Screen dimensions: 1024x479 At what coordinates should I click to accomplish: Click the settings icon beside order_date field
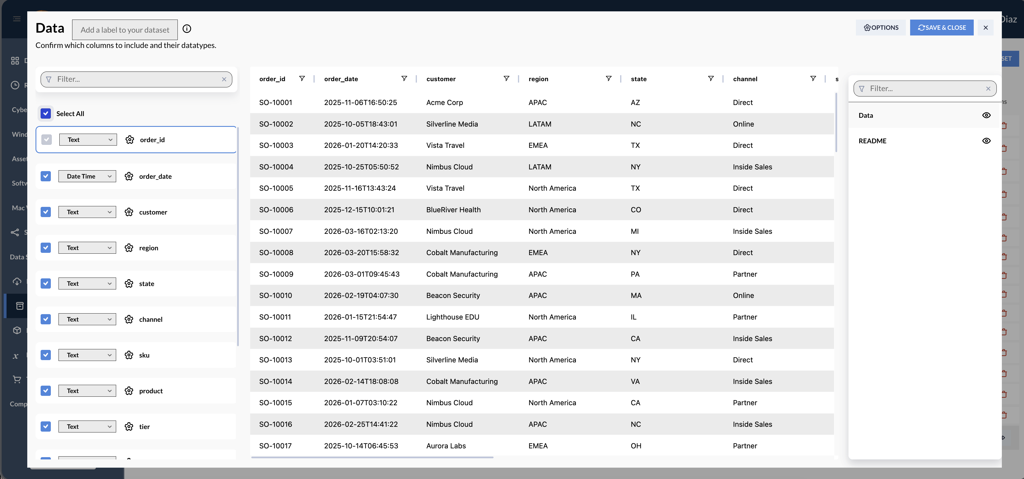pyautogui.click(x=129, y=176)
